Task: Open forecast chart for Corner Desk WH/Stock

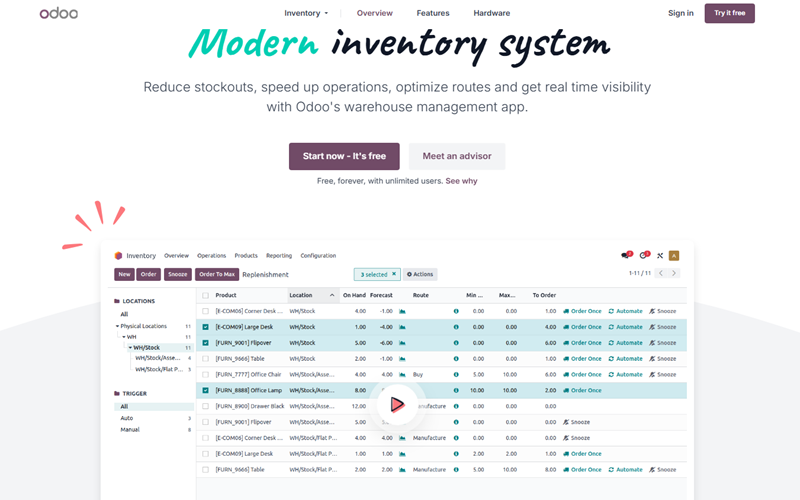Action: tap(402, 311)
